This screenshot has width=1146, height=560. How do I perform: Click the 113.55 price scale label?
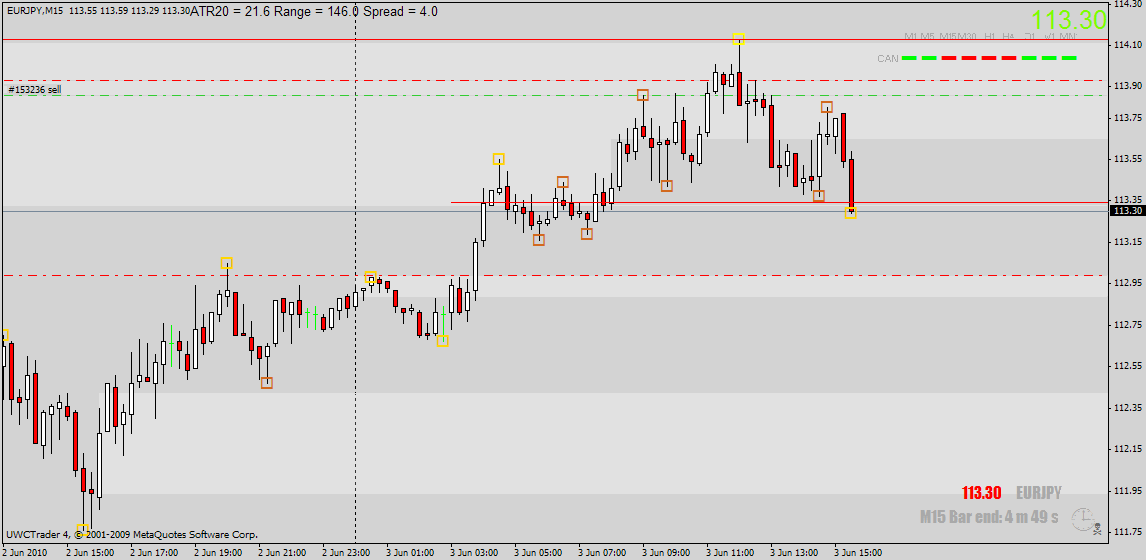(1126, 159)
